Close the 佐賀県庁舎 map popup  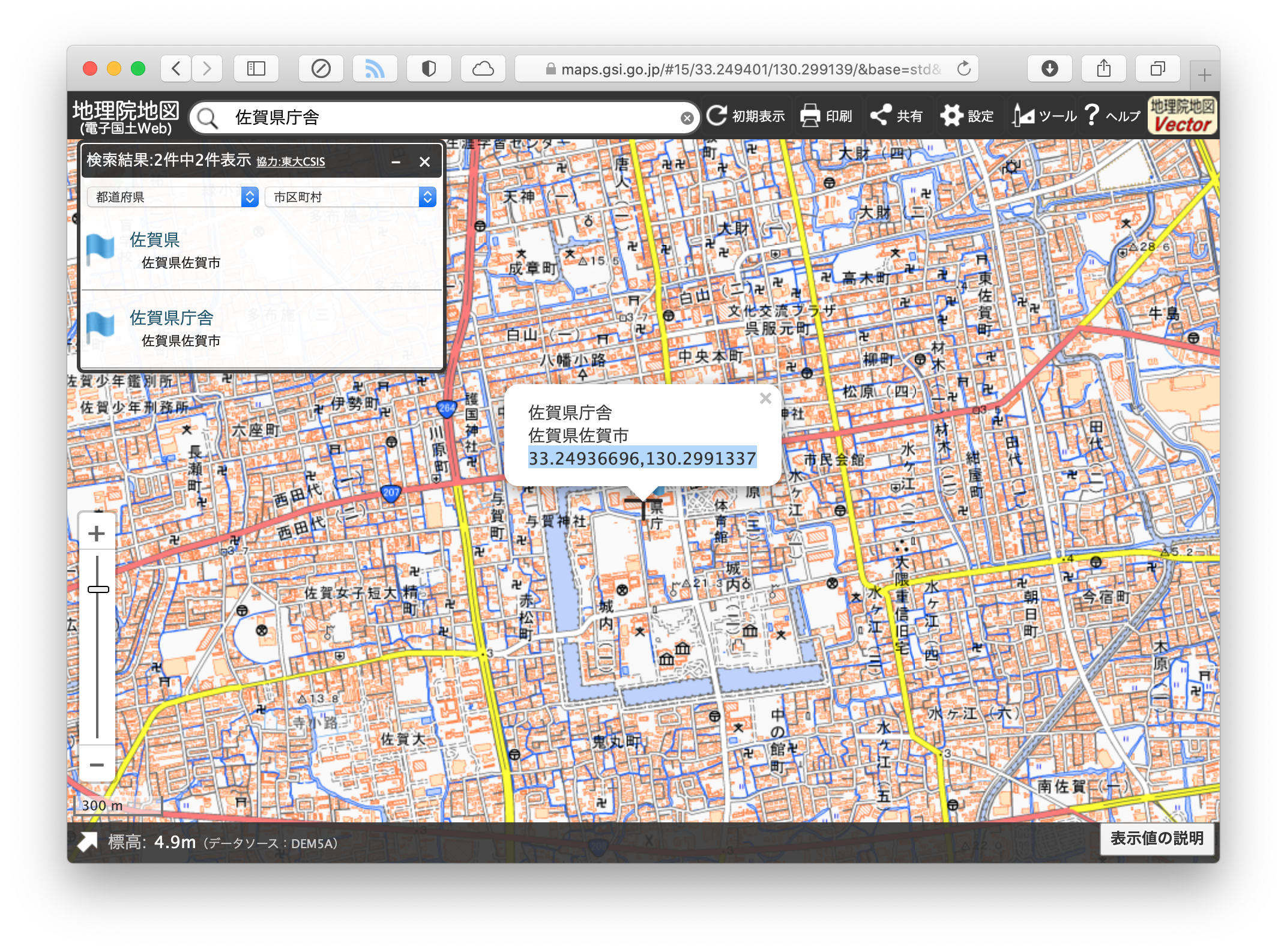[x=765, y=398]
